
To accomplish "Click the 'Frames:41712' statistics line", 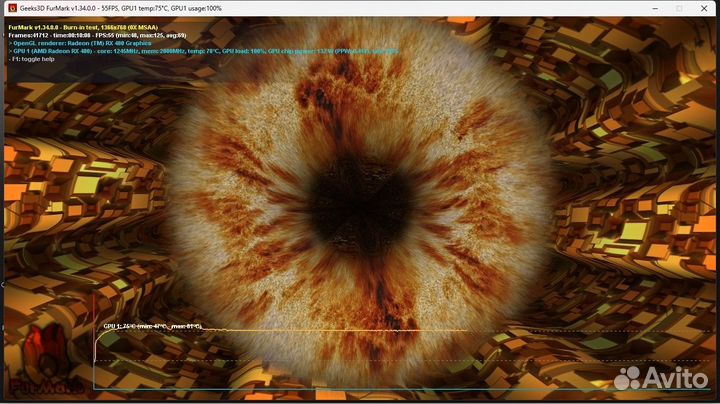I will click(x=97, y=35).
